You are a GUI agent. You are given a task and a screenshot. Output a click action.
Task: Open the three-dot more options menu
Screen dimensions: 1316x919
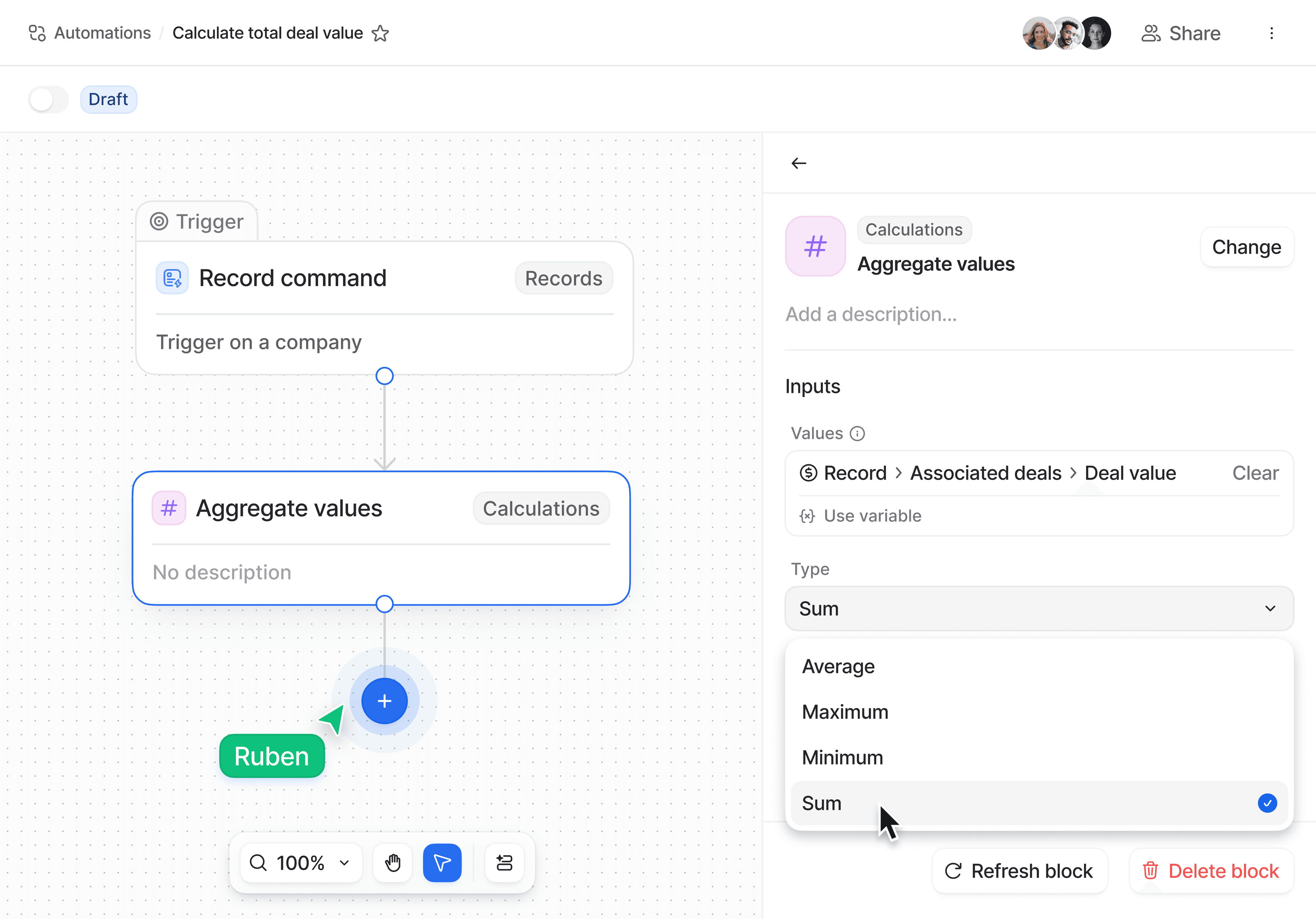coord(1271,33)
